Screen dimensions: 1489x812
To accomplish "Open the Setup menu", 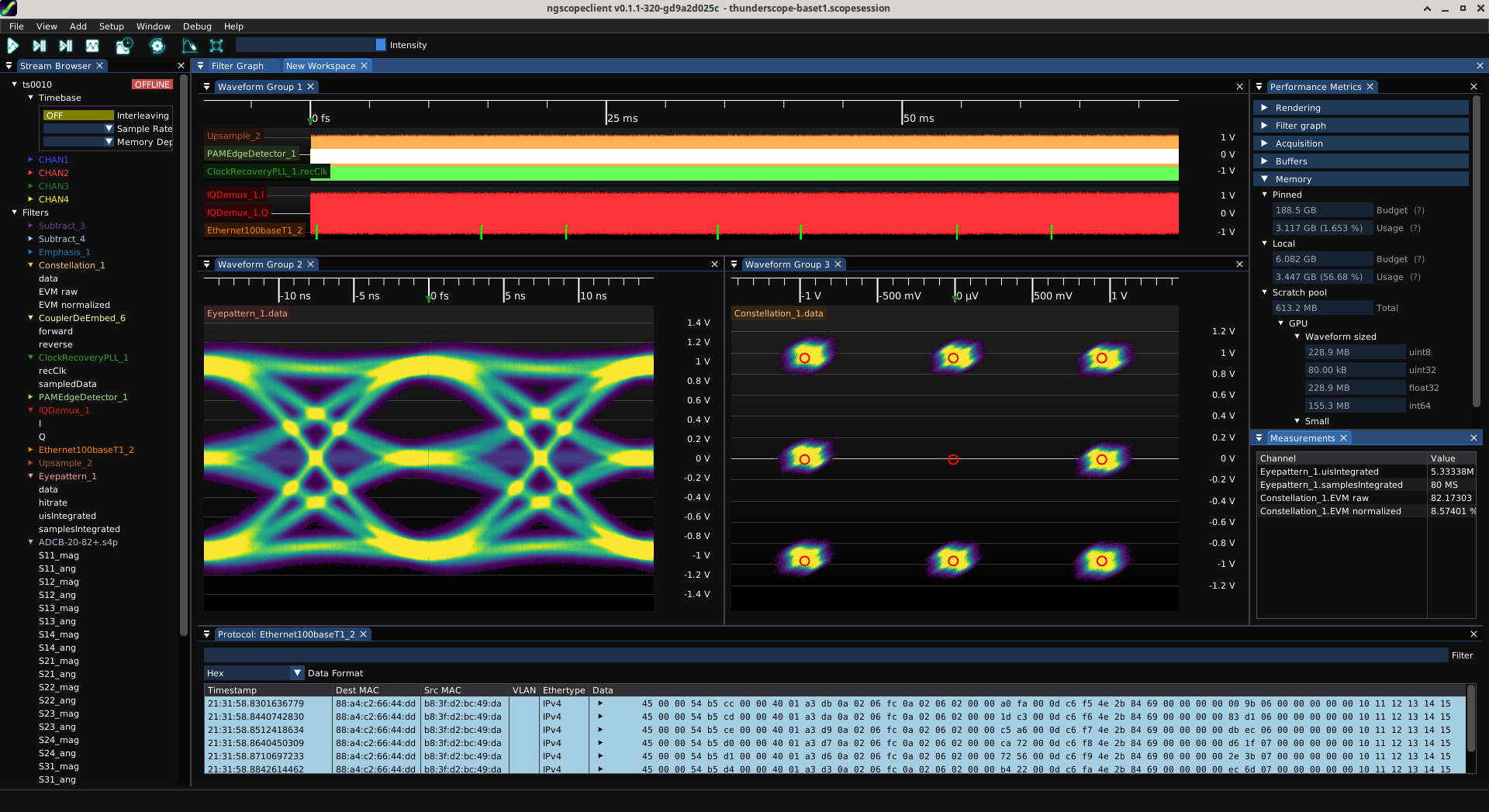I will pyautogui.click(x=111, y=26).
